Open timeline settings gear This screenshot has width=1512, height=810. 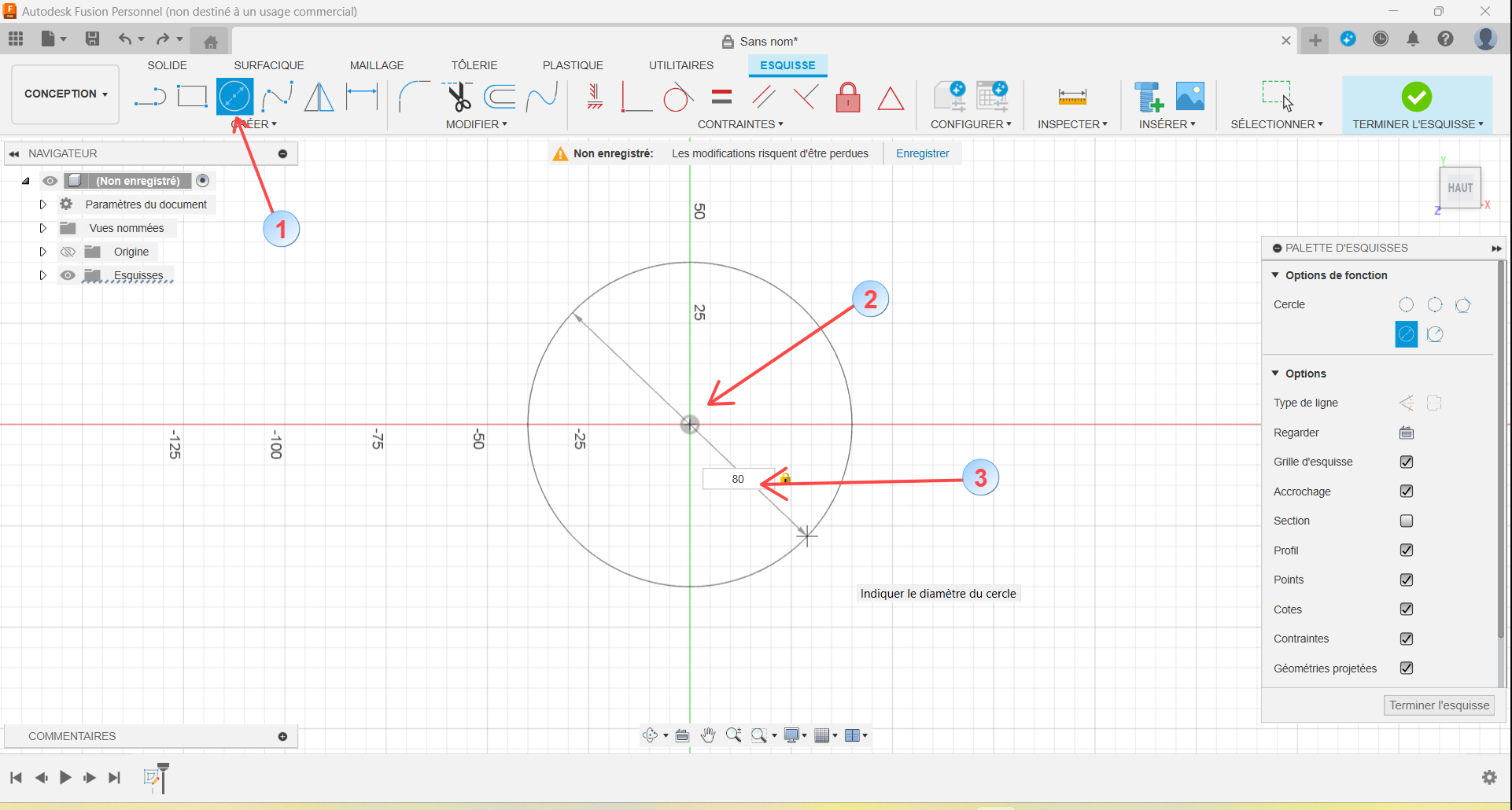coord(1489,777)
